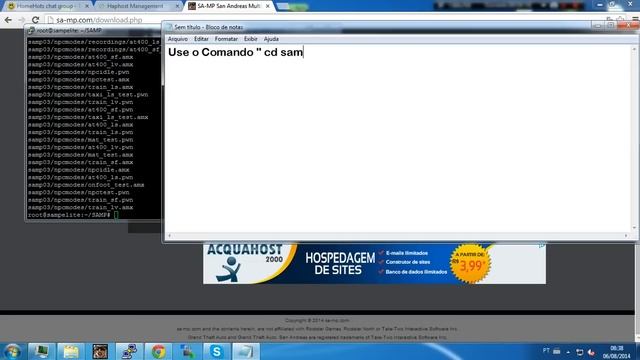Click the terminal prompt root@sampelite:~/SAMP#

click(x=69, y=215)
